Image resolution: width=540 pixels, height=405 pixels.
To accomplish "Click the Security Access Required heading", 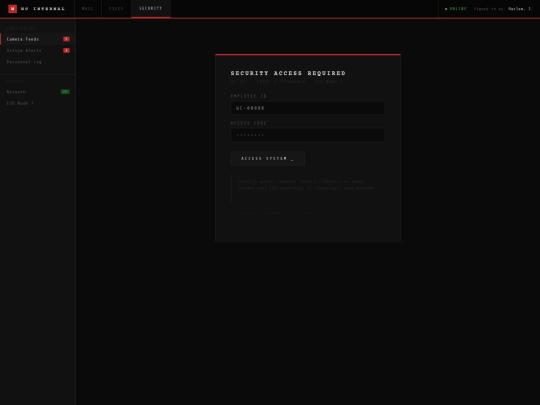I will [x=288, y=73].
